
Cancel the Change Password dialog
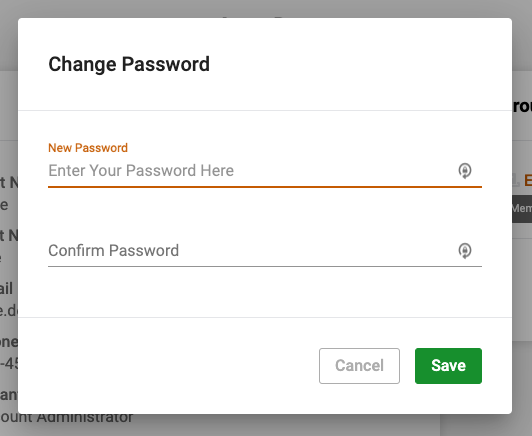tap(359, 366)
